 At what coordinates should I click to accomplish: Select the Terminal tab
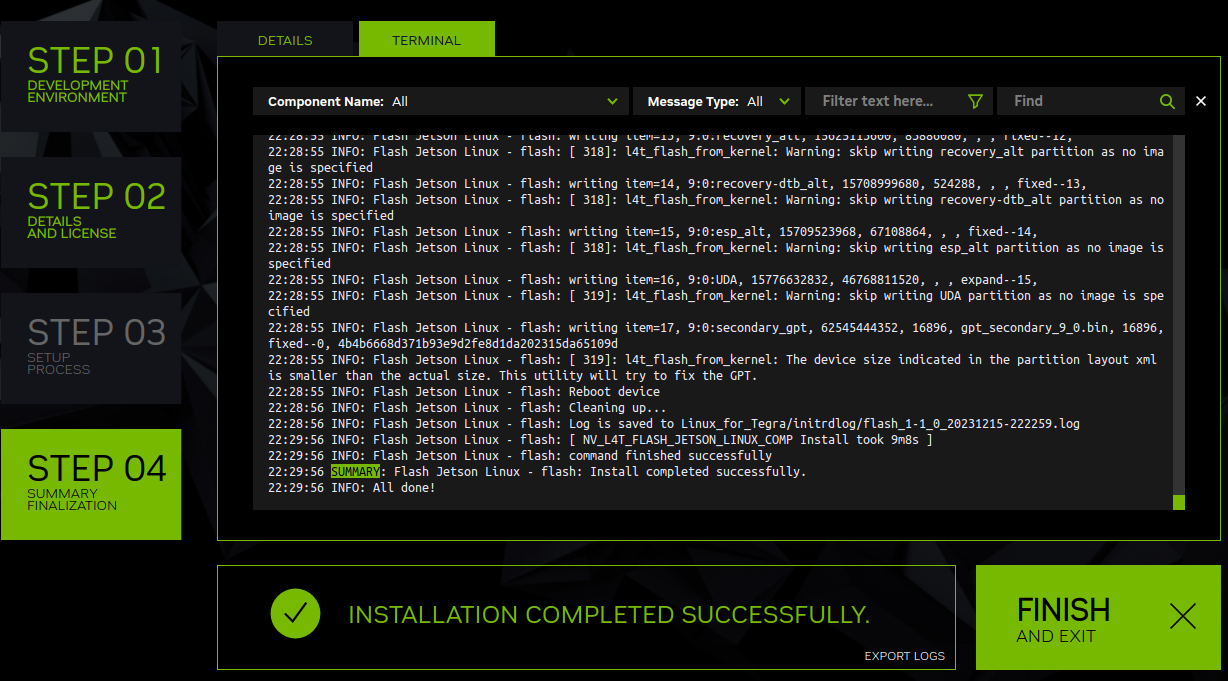pyautogui.click(x=427, y=40)
